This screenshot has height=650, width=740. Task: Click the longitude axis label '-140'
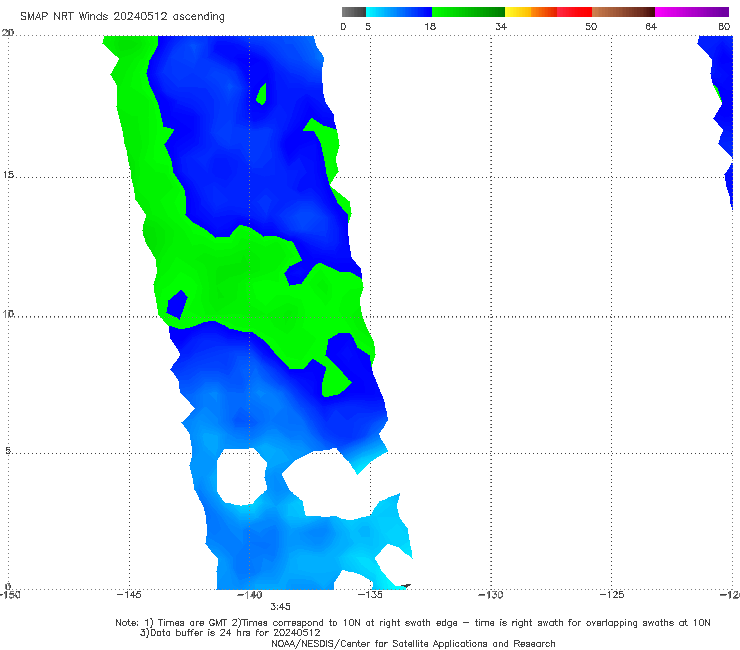(250, 595)
